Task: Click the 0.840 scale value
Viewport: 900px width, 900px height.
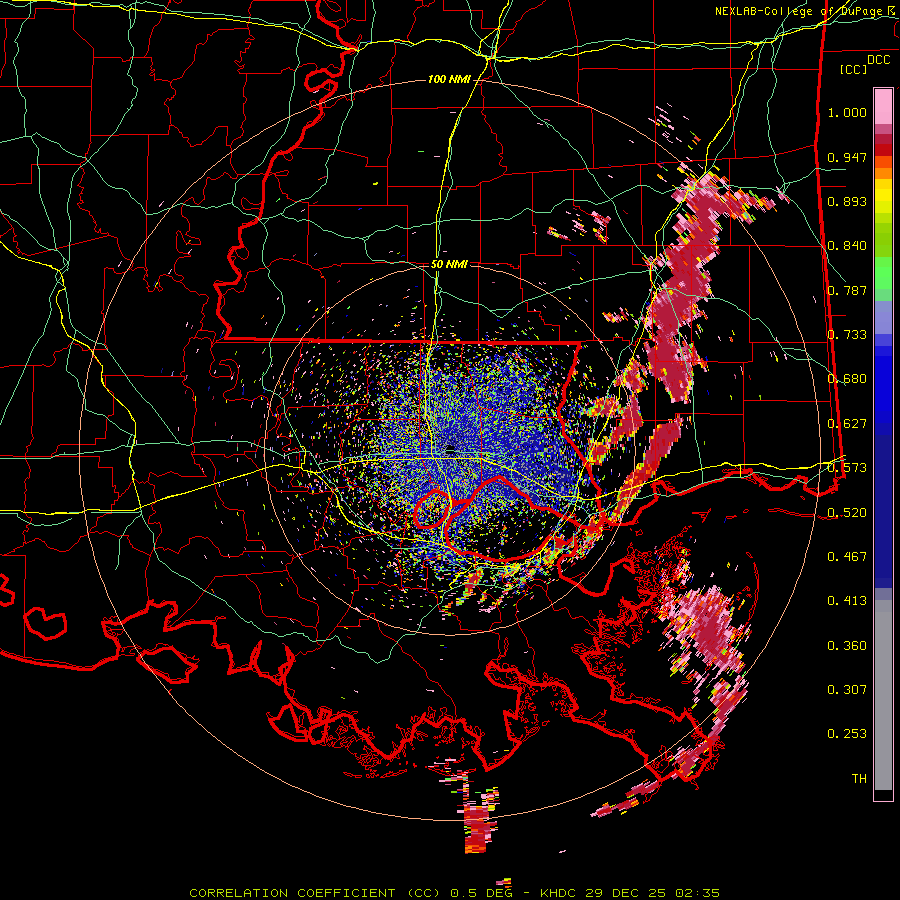Action: coord(847,246)
